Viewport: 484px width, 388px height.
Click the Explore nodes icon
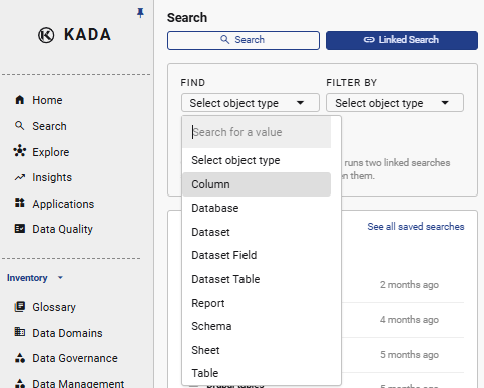coord(20,151)
